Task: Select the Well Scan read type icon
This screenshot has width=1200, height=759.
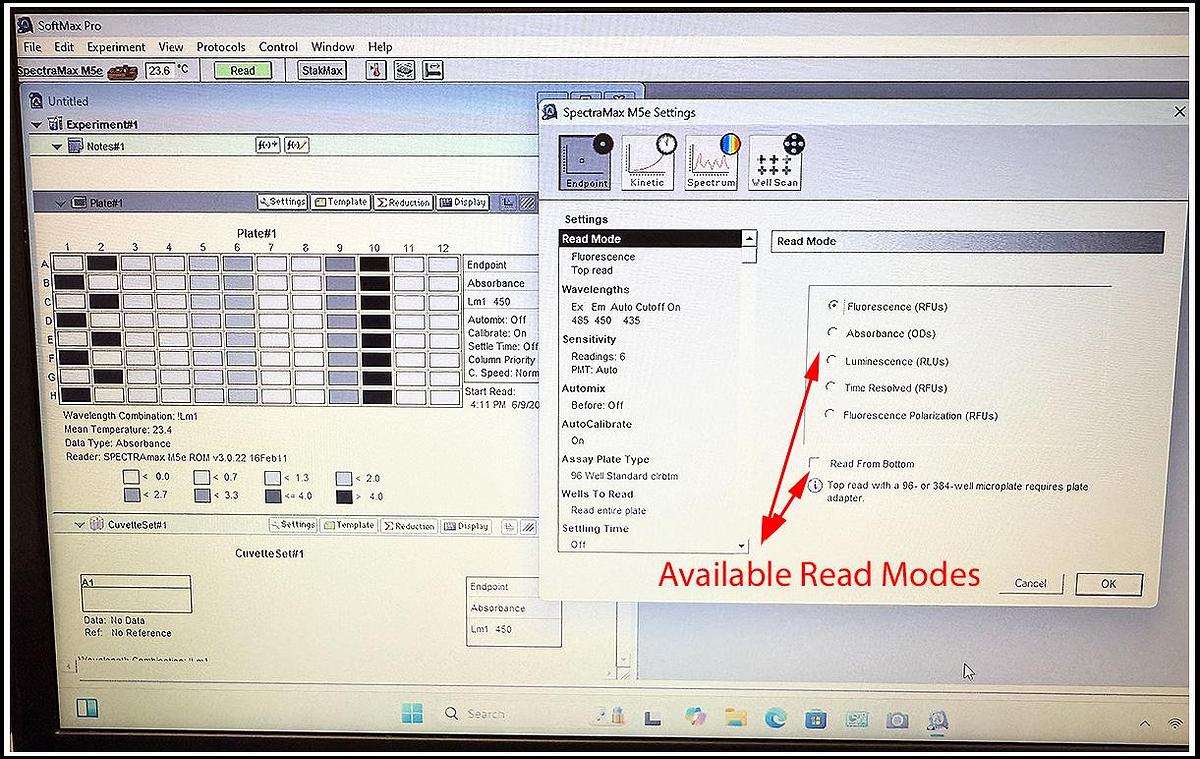Action: (775, 160)
